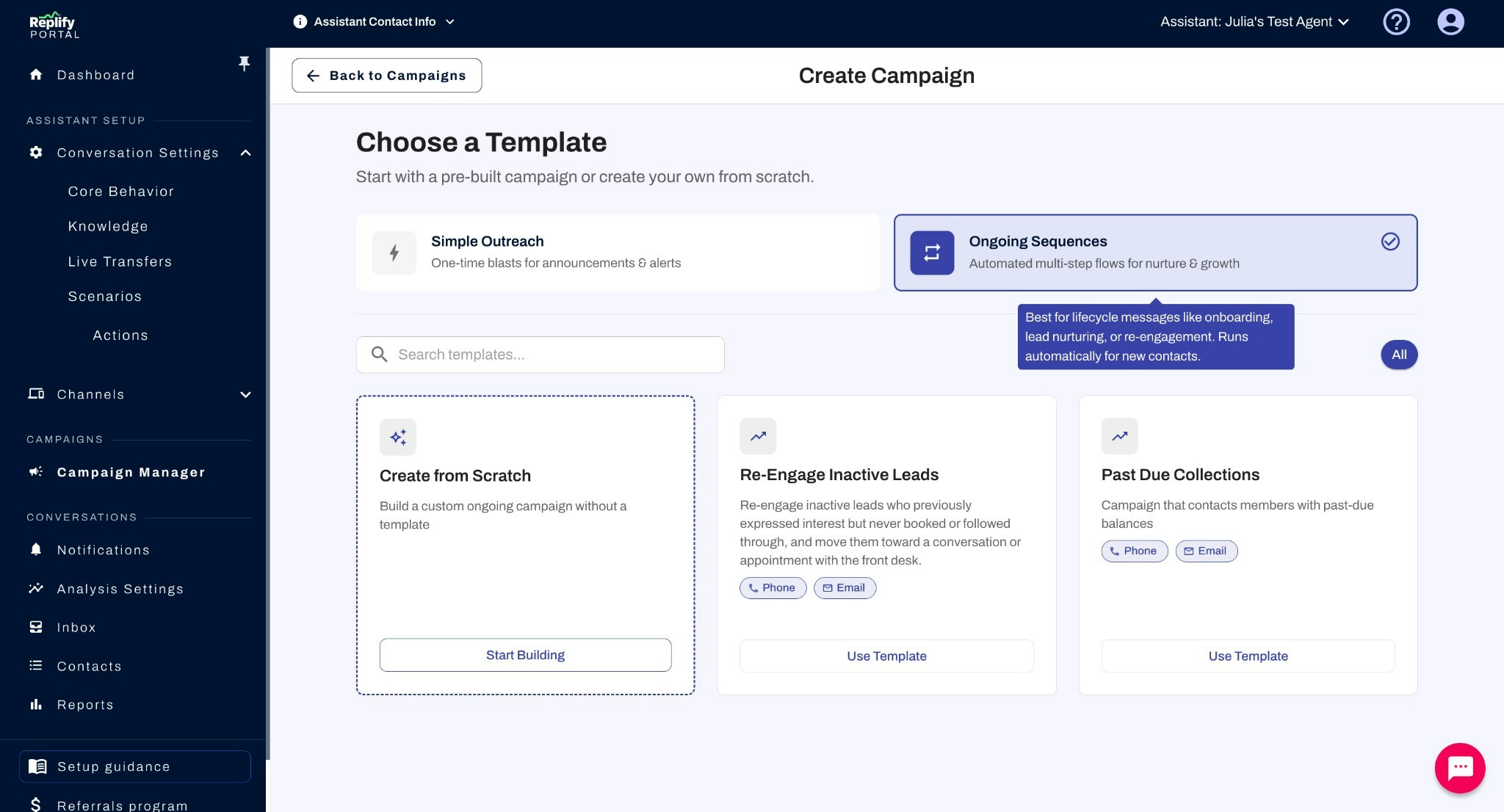Open the chat bubble in bottom right corner
1504x812 pixels.
point(1459,768)
